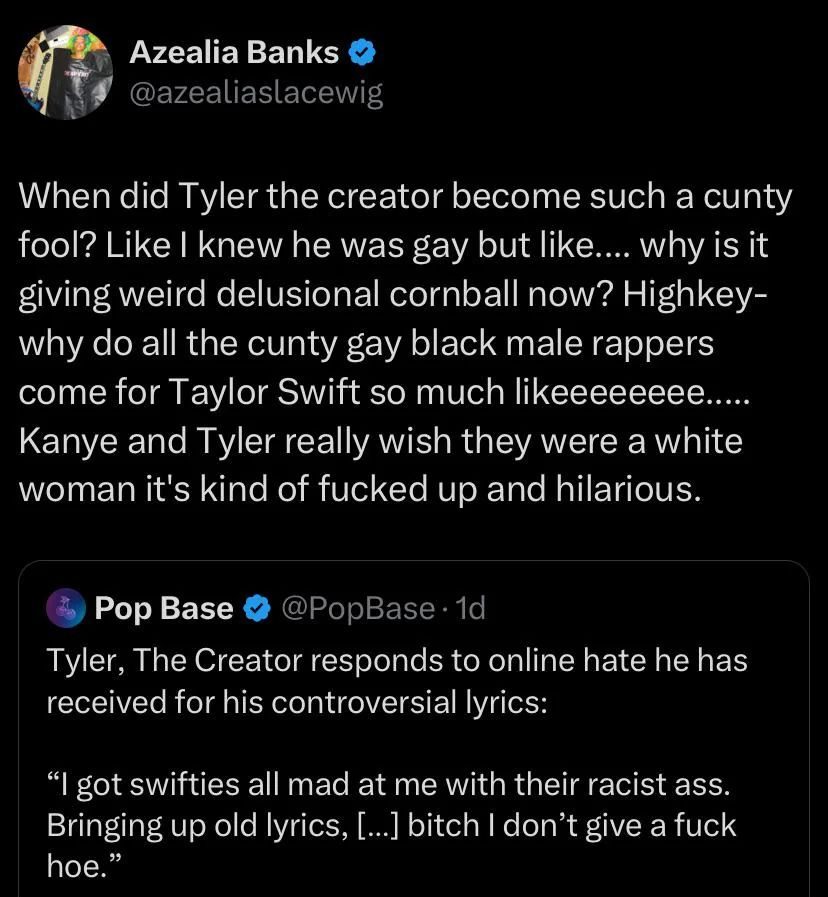
Task: Click the "1d" timestamp on quoted post
Action: click(x=469, y=608)
